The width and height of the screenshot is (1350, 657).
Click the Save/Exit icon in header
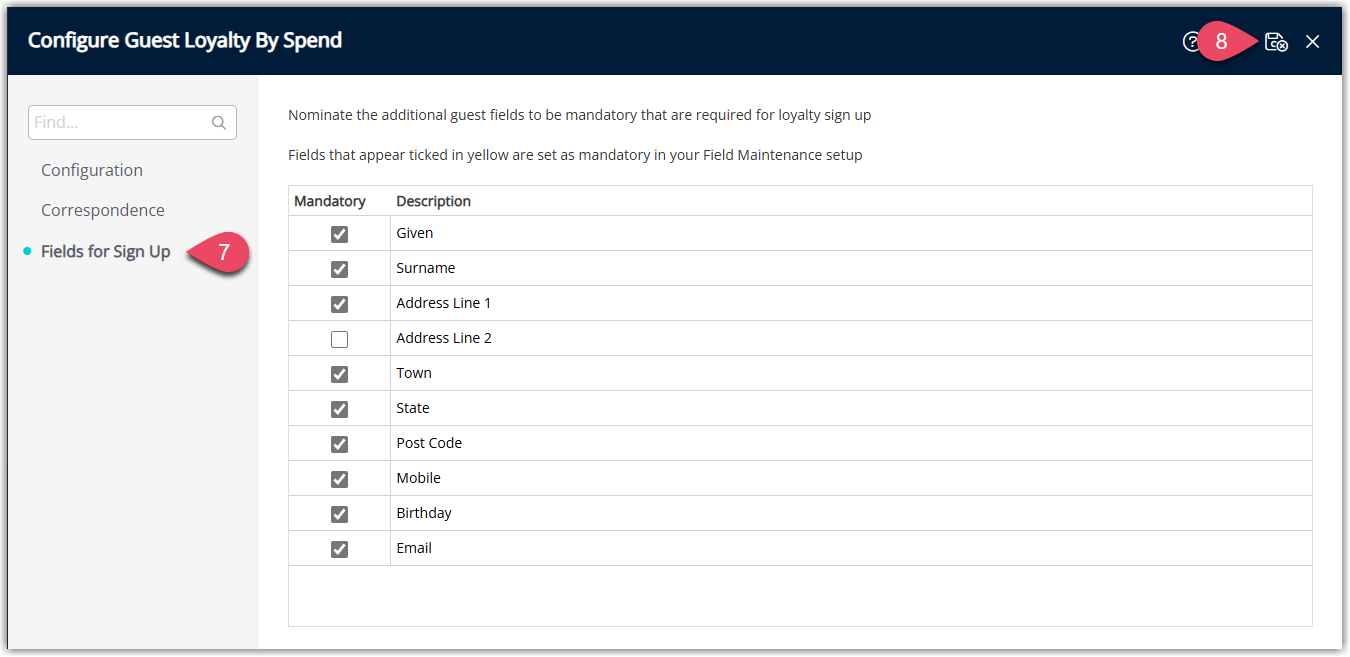pyautogui.click(x=1276, y=42)
